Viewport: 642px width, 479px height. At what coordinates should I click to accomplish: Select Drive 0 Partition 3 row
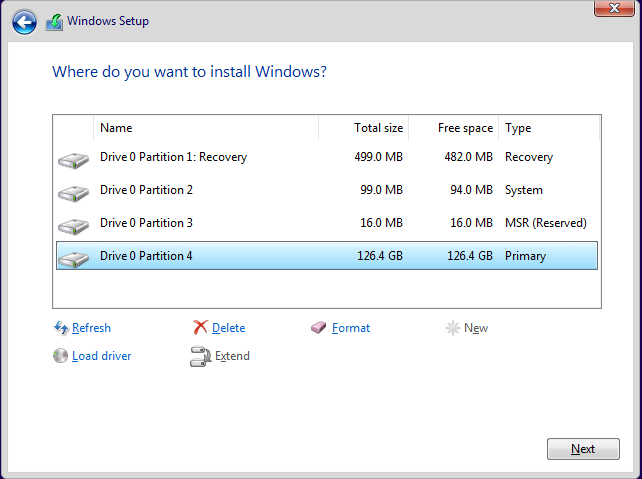coord(327,223)
